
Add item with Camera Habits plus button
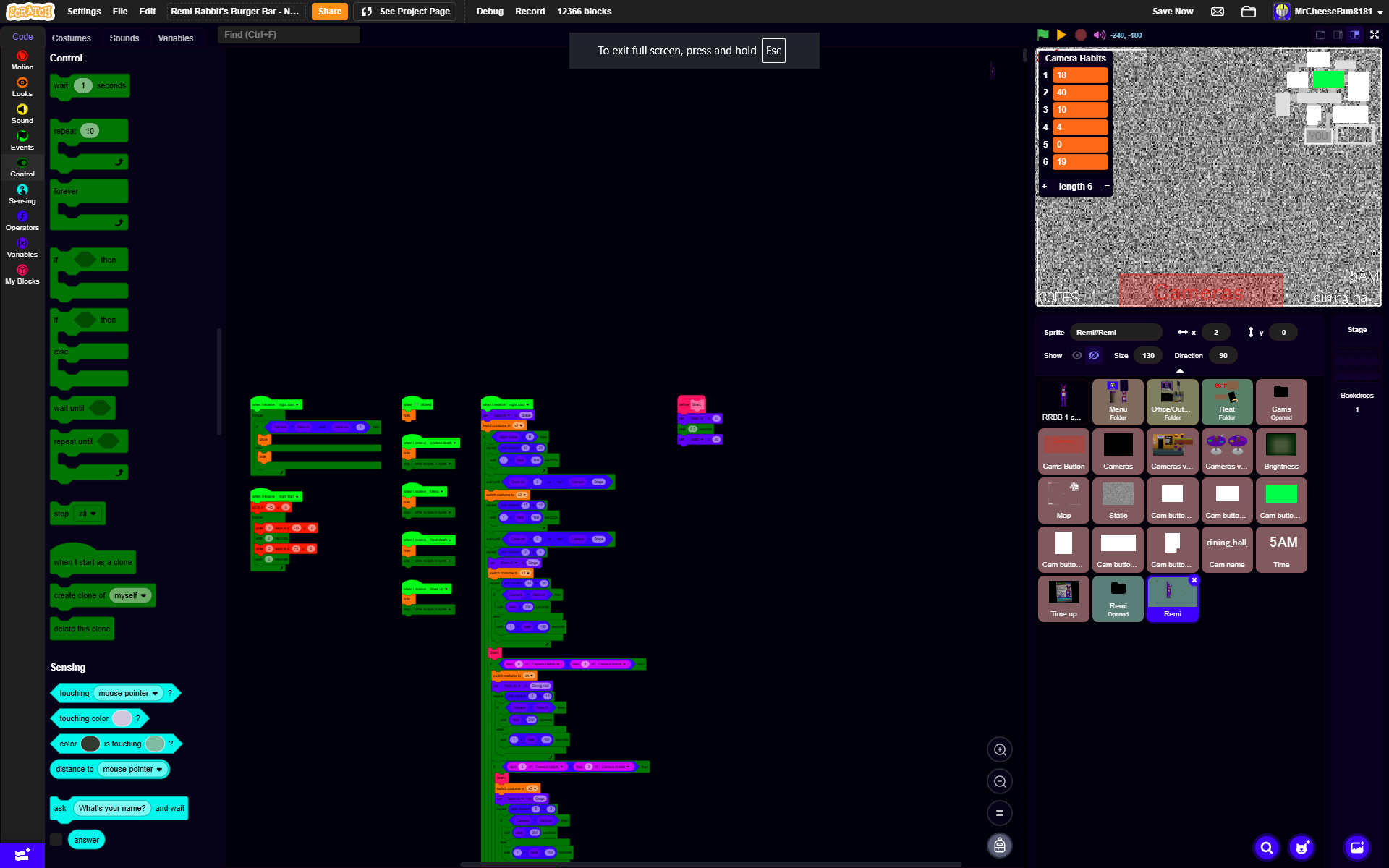coord(1044,186)
